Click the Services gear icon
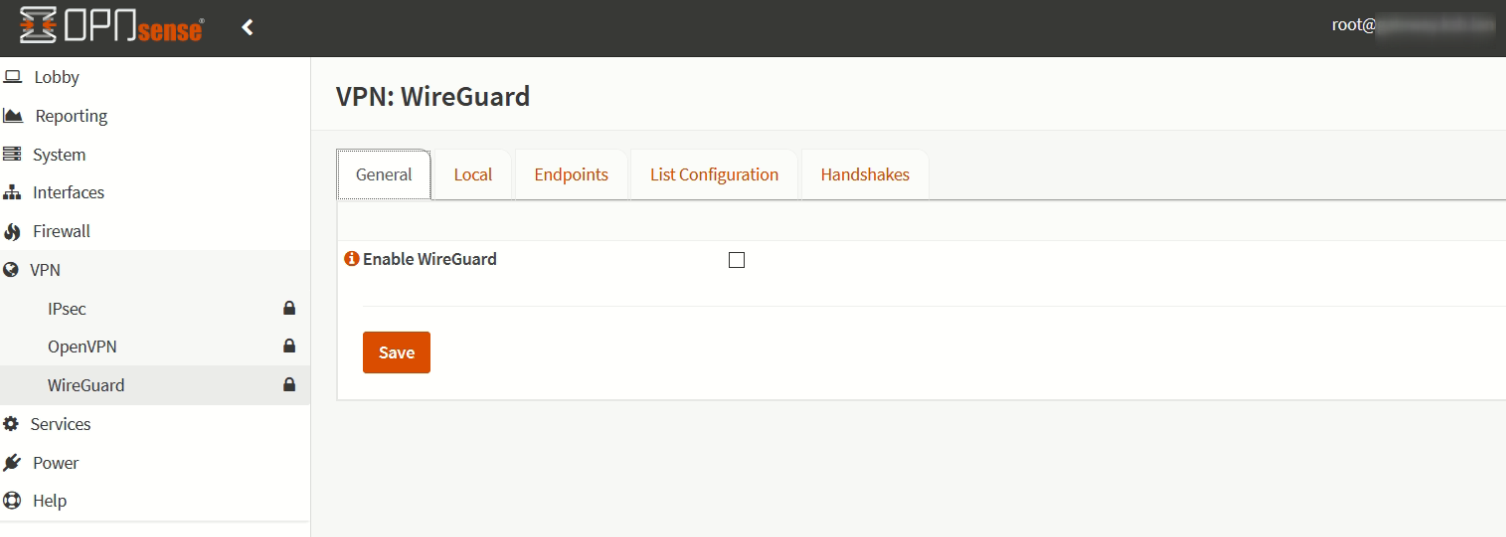This screenshot has width=1506, height=537. point(12,424)
